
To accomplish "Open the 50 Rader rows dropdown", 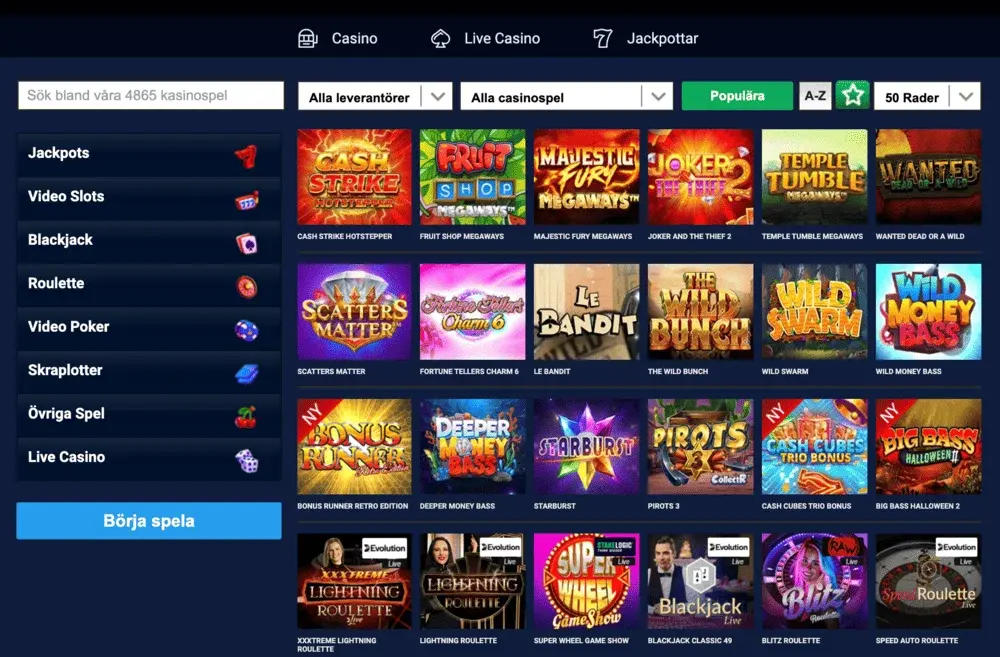I will click(x=927, y=97).
